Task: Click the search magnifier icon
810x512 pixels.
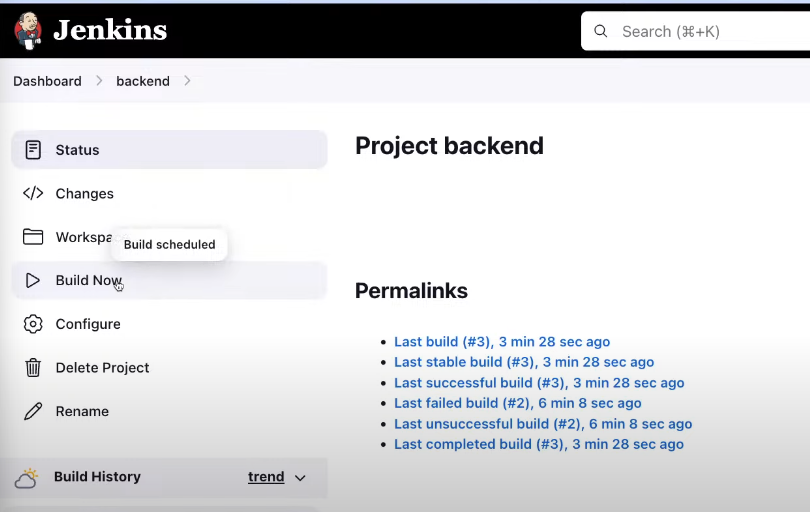Action: pyautogui.click(x=600, y=31)
